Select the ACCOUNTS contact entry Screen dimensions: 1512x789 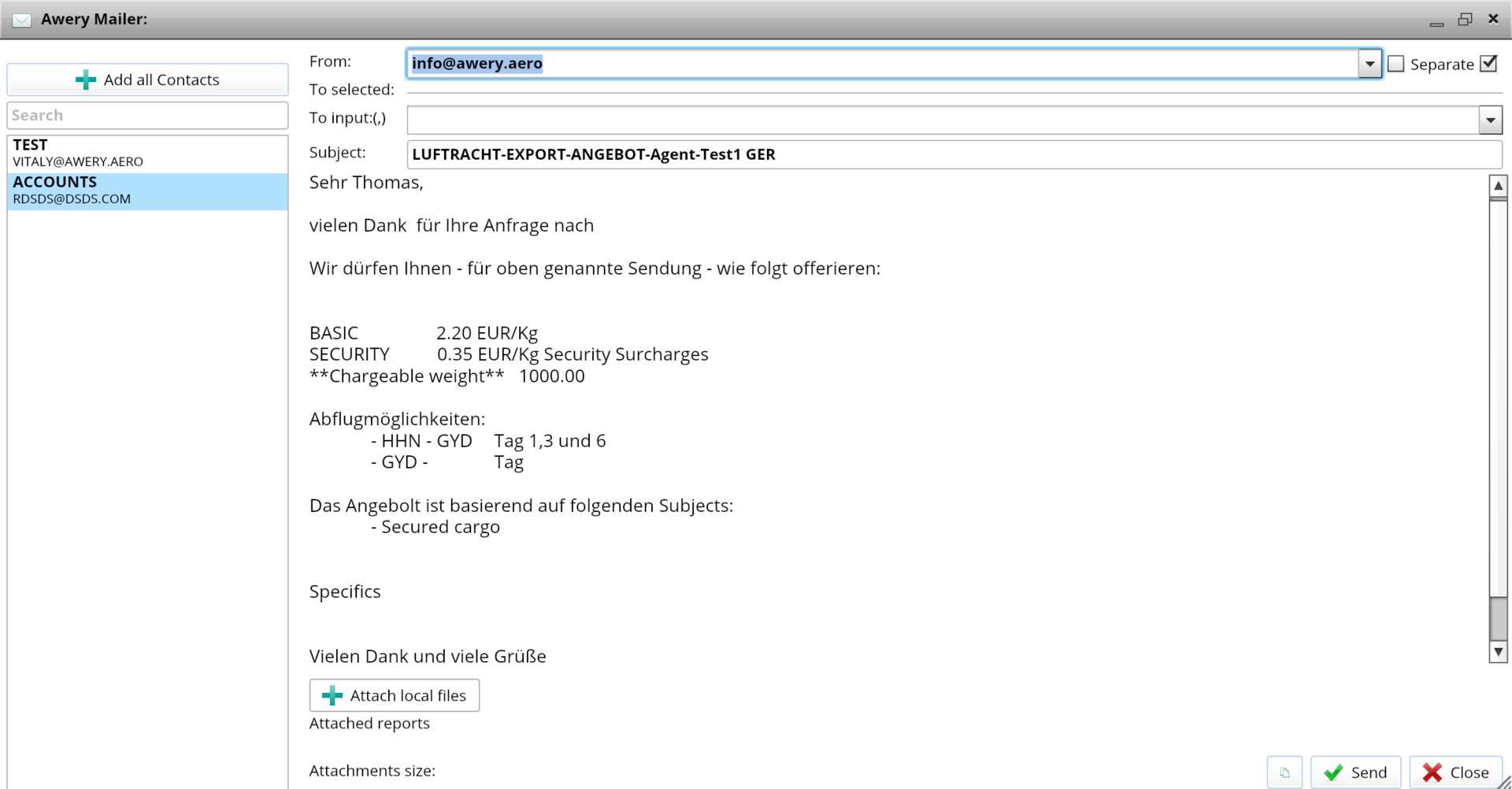pyautogui.click(x=147, y=191)
